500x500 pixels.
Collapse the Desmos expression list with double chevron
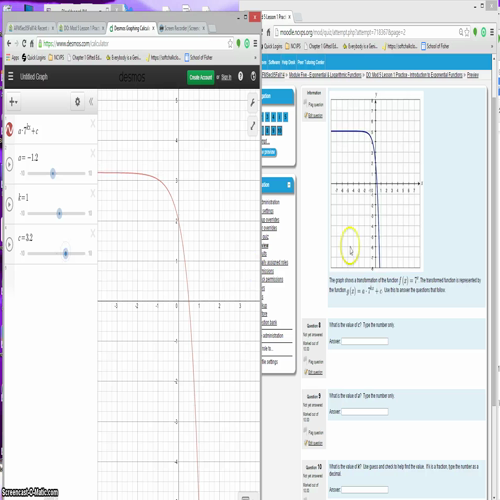91,102
